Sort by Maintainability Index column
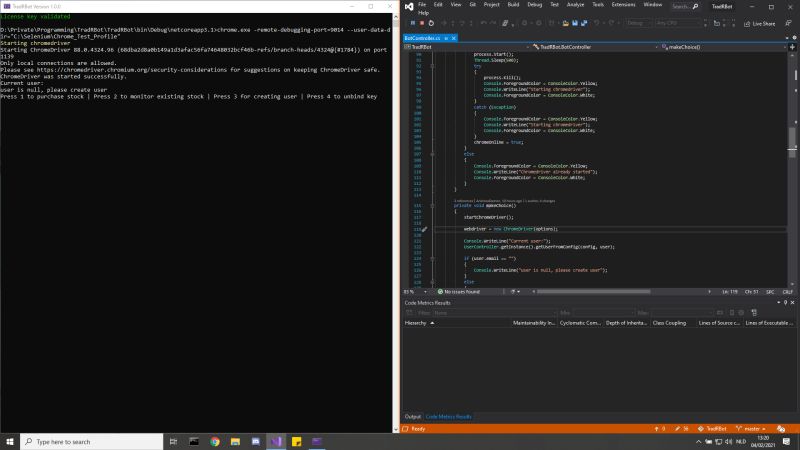 534,323
